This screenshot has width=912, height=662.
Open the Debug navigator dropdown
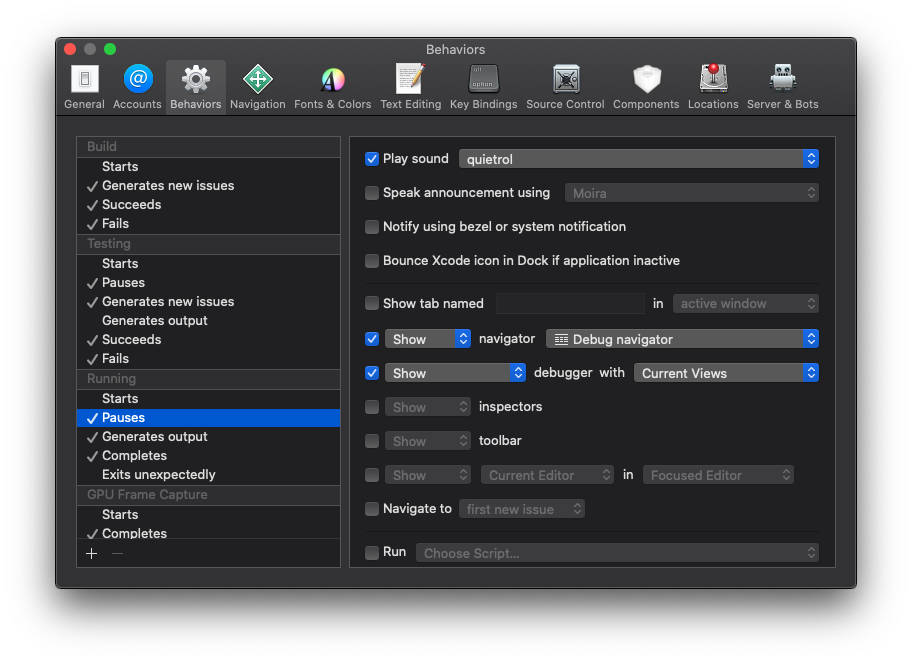tap(682, 339)
